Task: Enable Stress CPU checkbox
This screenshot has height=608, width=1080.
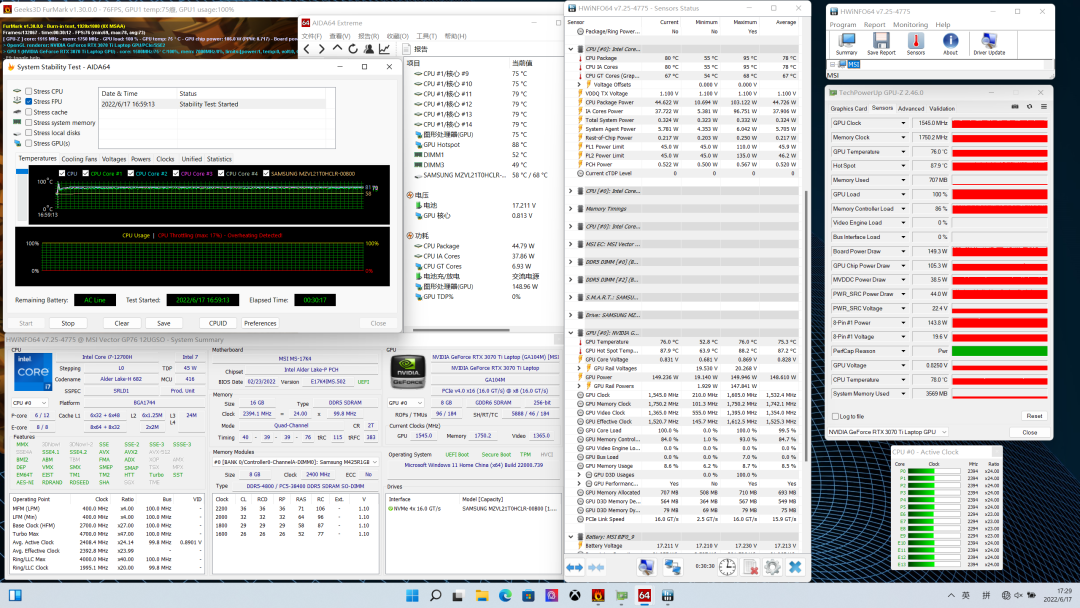Action: coord(28,91)
